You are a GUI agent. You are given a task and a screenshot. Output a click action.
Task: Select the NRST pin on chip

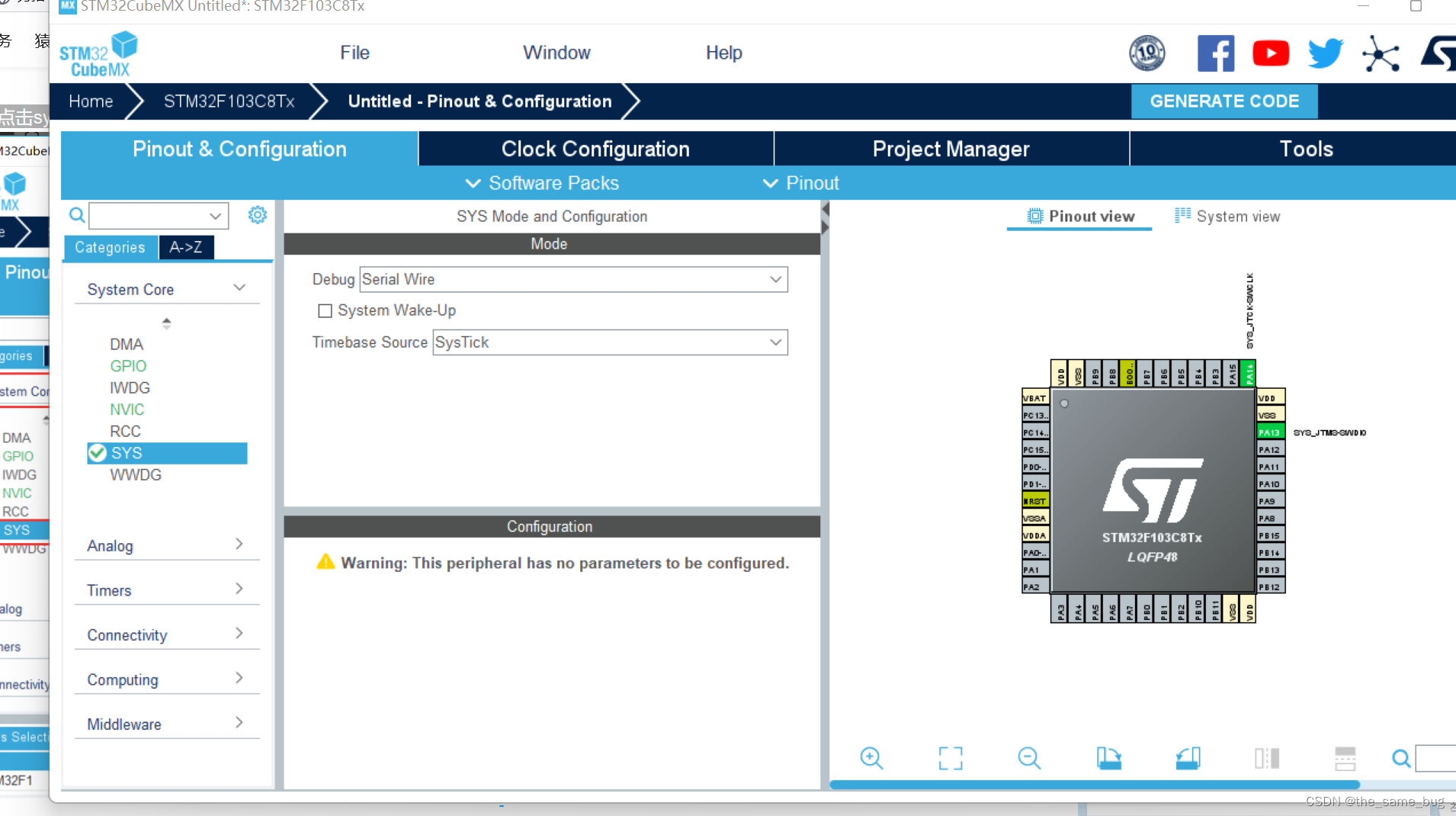(x=1035, y=501)
